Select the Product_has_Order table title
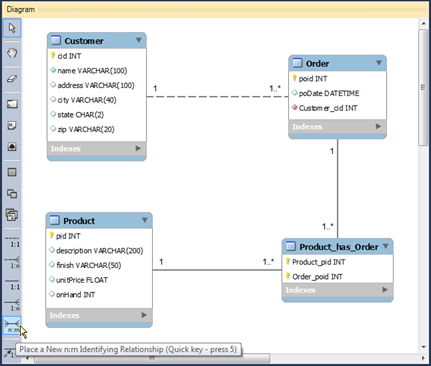Image resolution: width=431 pixels, height=366 pixels. pos(339,247)
